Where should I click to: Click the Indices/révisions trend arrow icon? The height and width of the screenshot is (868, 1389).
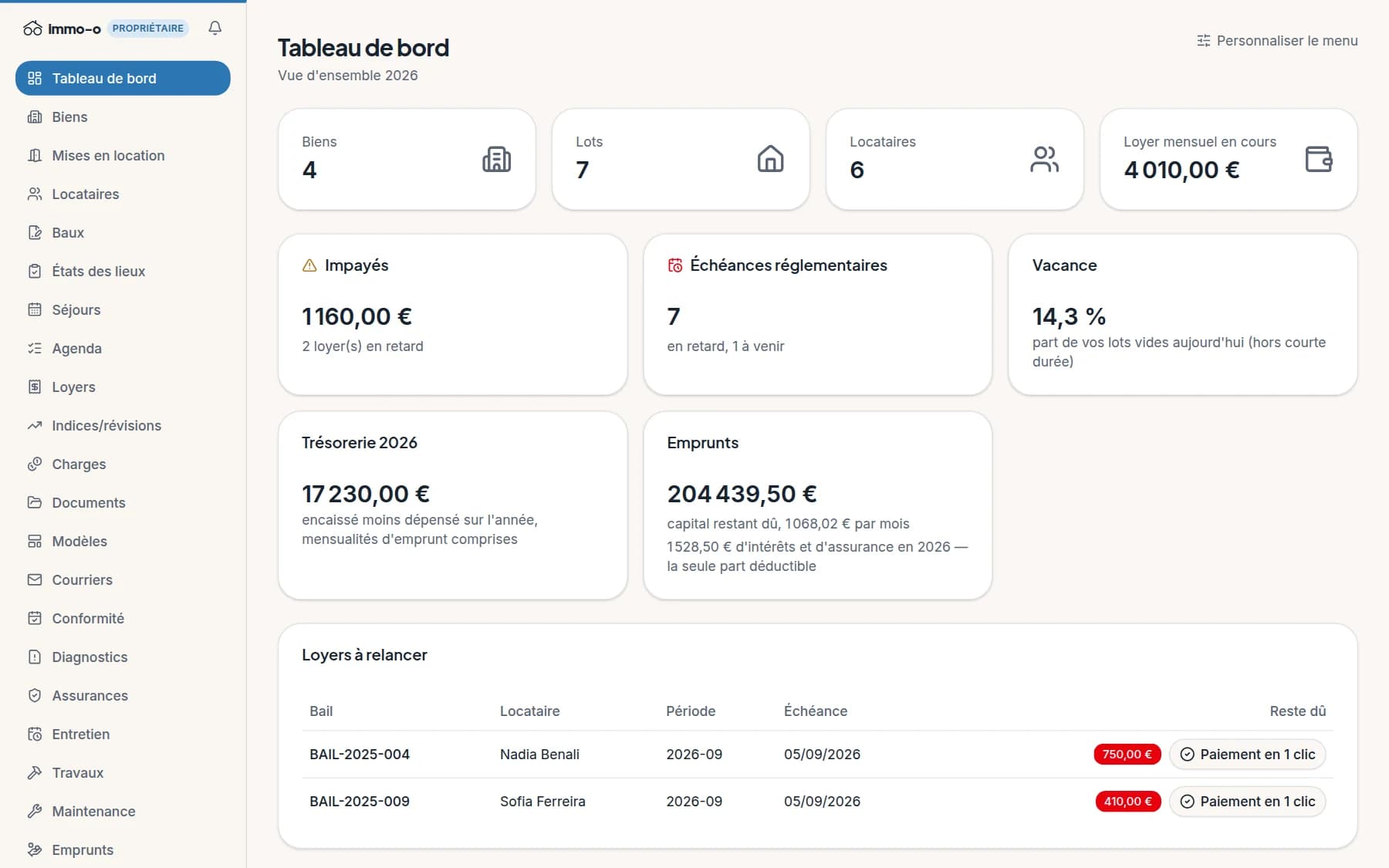(35, 426)
